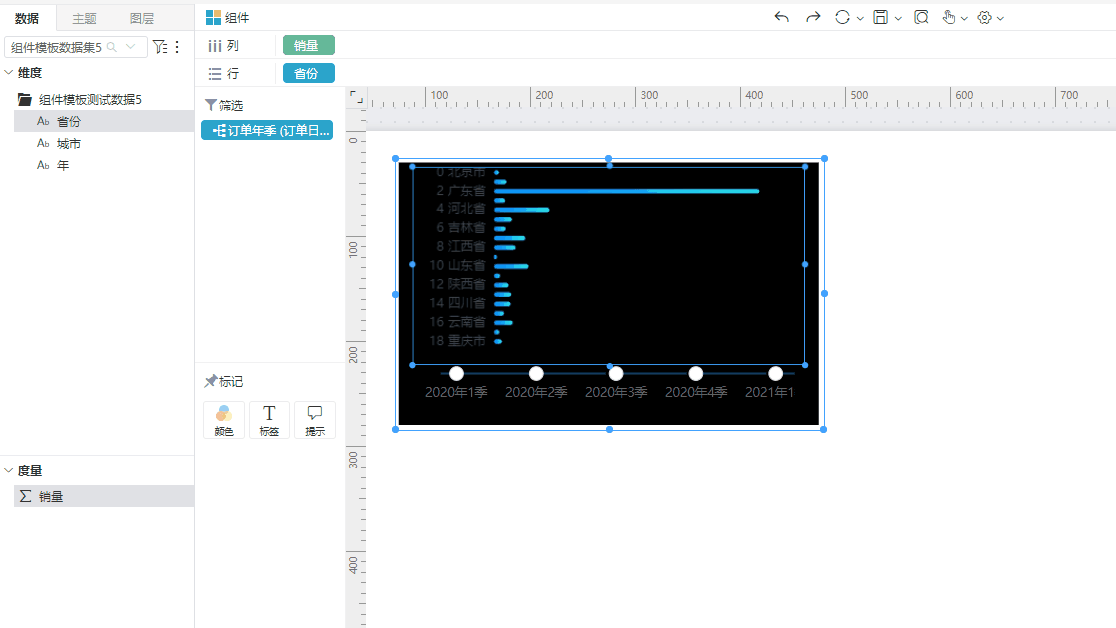Click the 云南省 label in chart
Screen dimensions: 1116x628
[x=458, y=322]
